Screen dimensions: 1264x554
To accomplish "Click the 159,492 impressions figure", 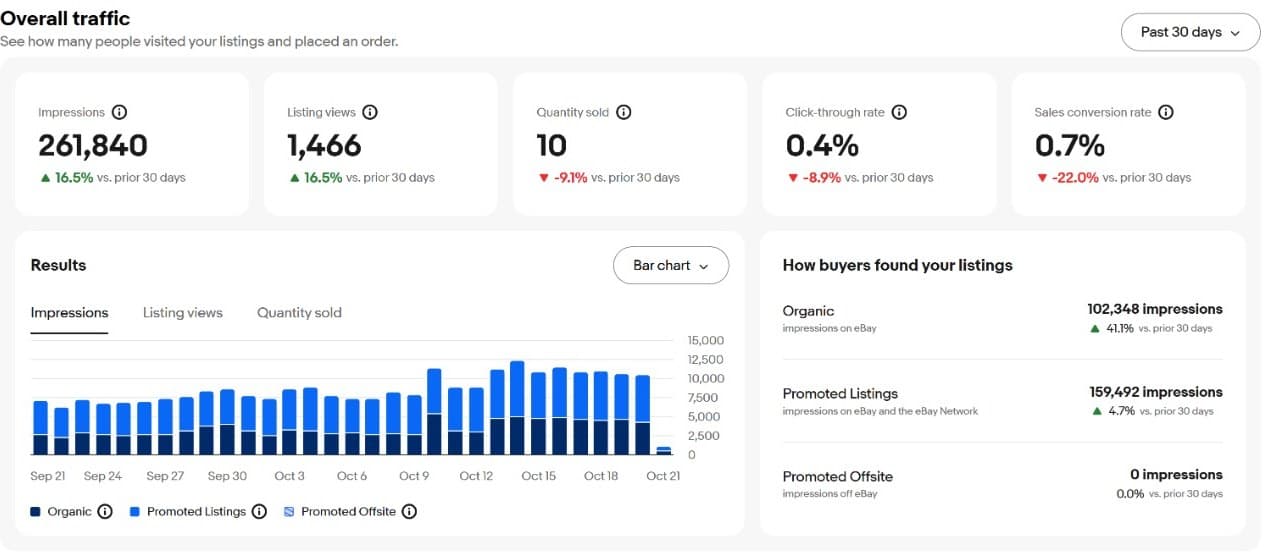I will [1156, 392].
